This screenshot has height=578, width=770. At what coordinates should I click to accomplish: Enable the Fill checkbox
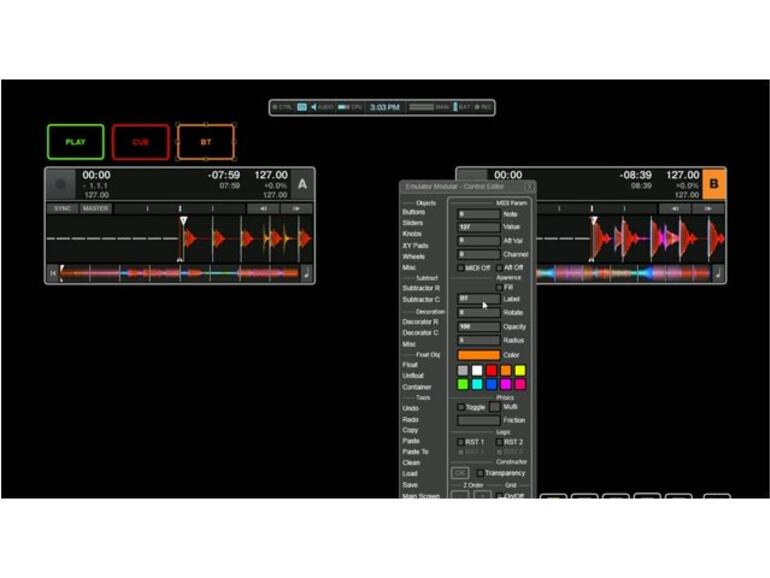pyautogui.click(x=499, y=287)
